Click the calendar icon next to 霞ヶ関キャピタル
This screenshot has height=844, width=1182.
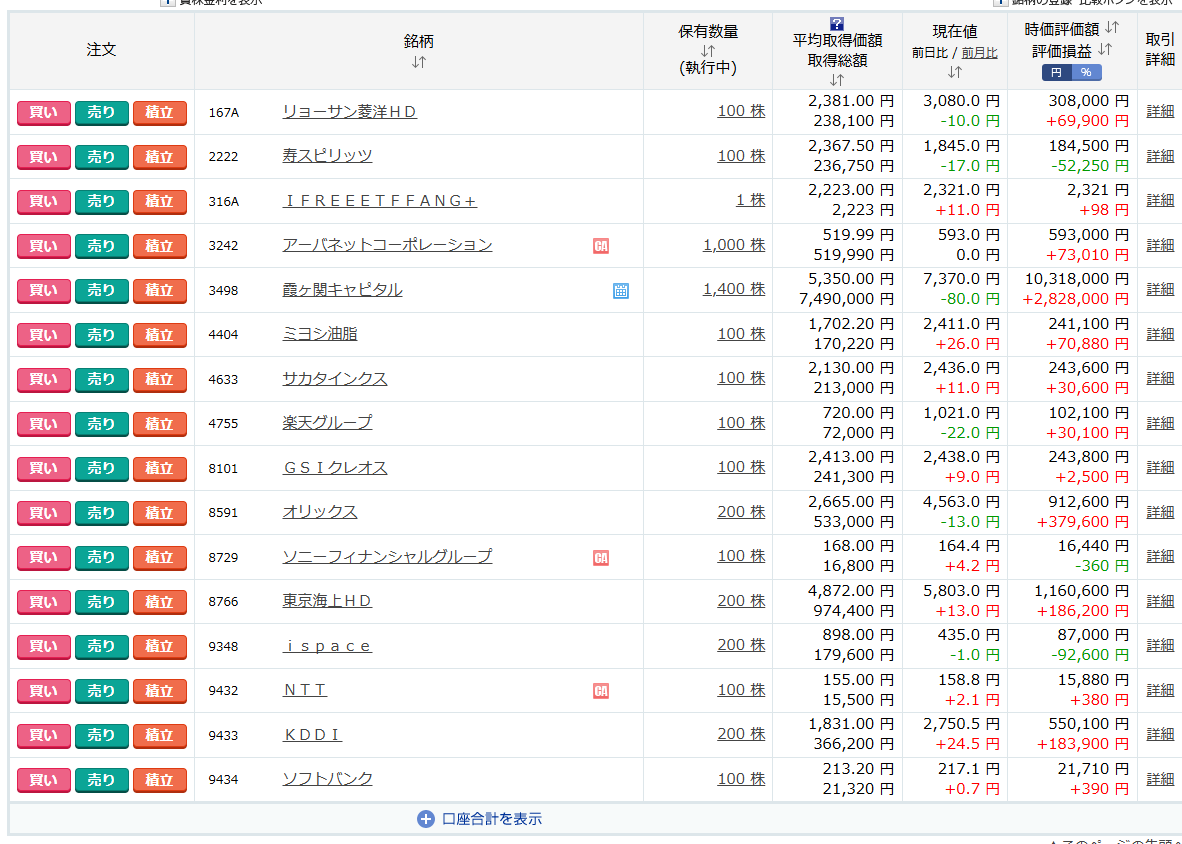[620, 290]
